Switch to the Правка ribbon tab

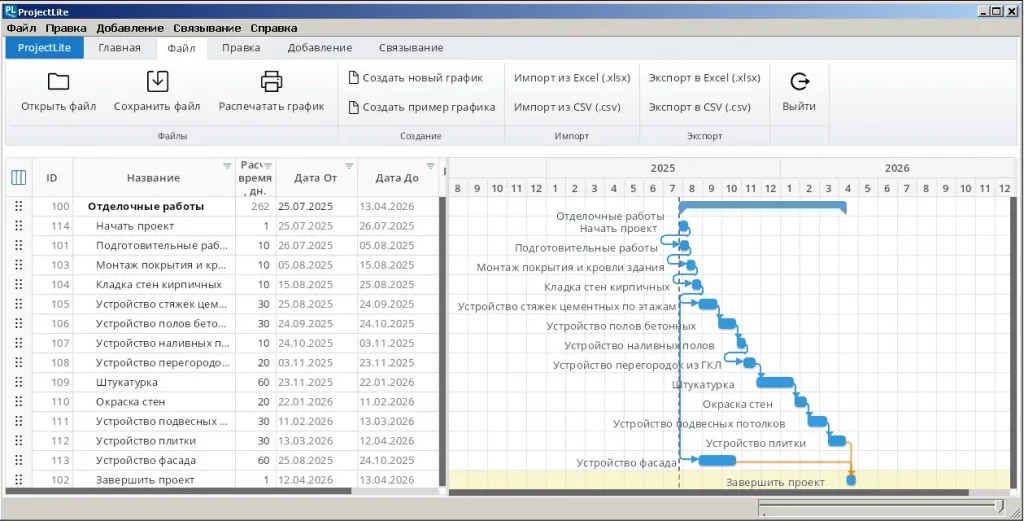click(241, 48)
